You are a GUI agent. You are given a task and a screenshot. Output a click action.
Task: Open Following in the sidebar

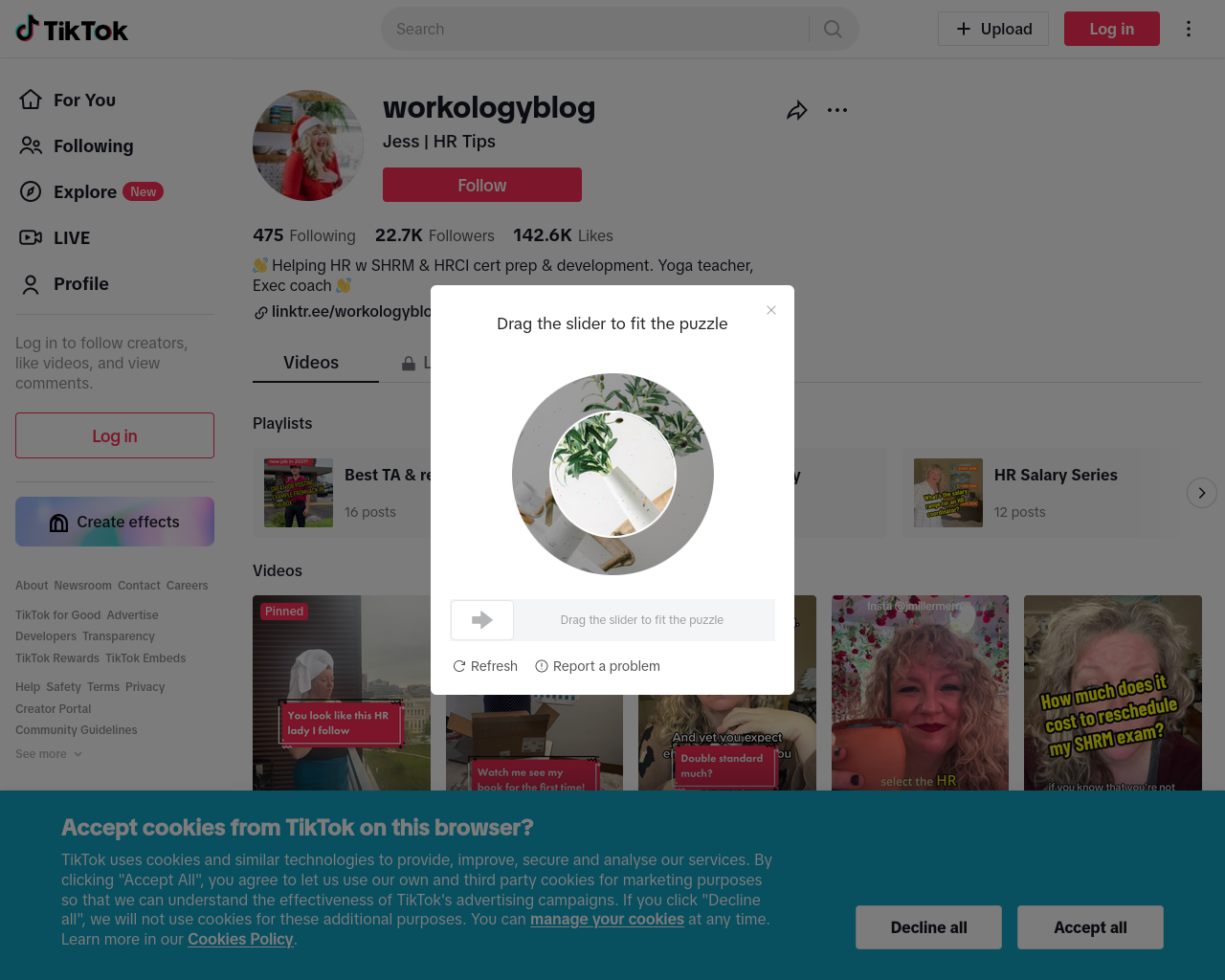pos(76,145)
